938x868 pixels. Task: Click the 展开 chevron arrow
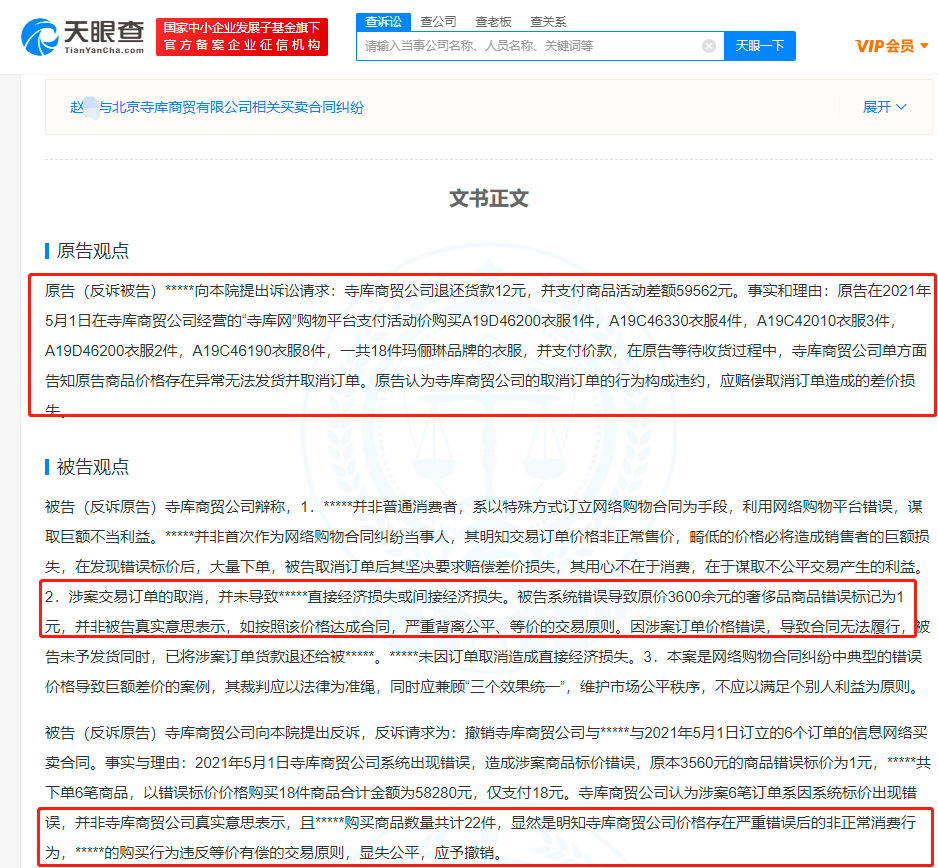point(902,107)
